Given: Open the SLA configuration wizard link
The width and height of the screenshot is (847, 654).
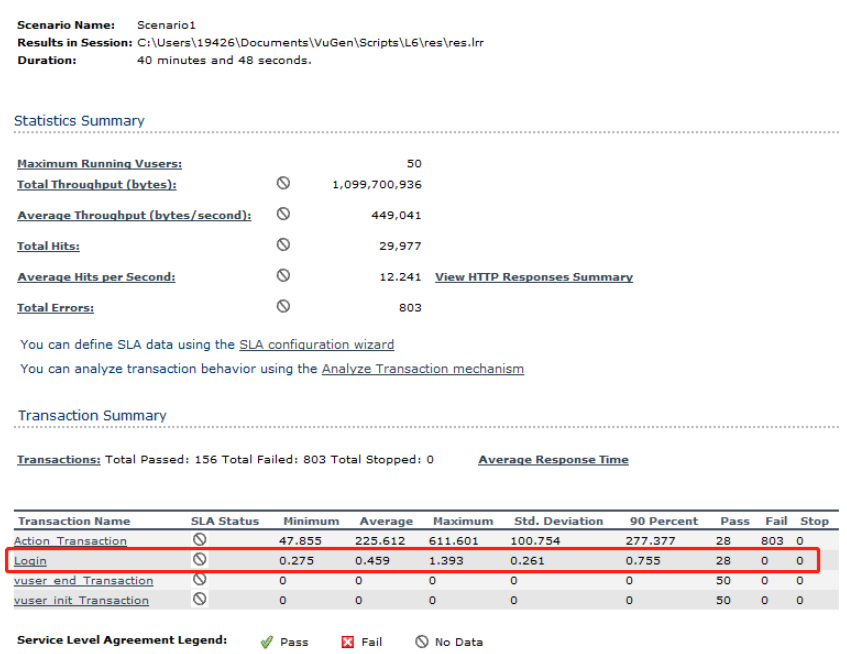Looking at the screenshot, I should (x=316, y=345).
